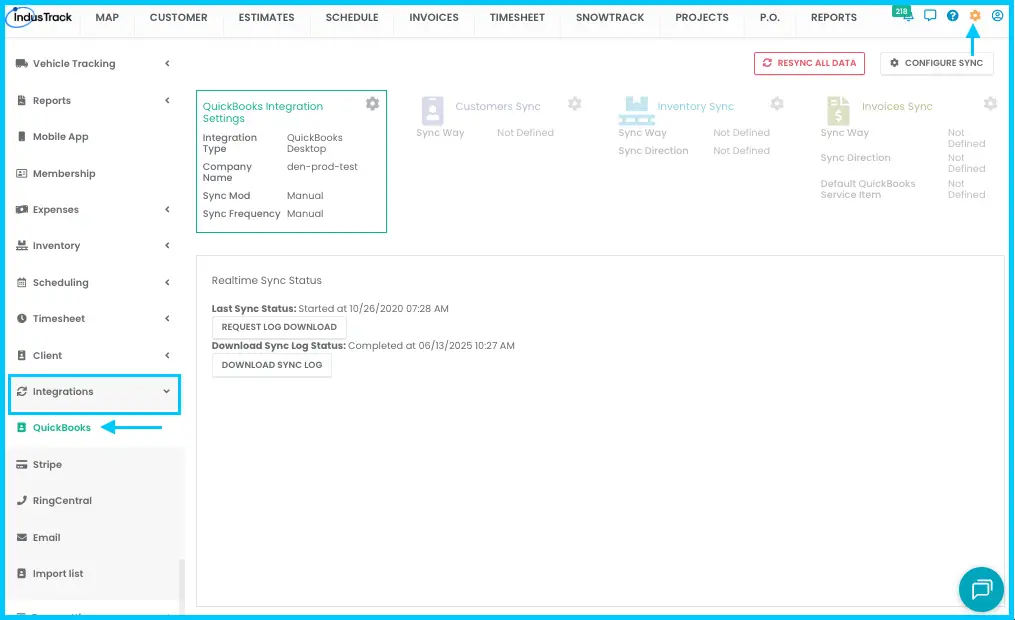This screenshot has width=1015, height=620.
Task: Select Mobile App in the sidebar
Action: [60, 137]
